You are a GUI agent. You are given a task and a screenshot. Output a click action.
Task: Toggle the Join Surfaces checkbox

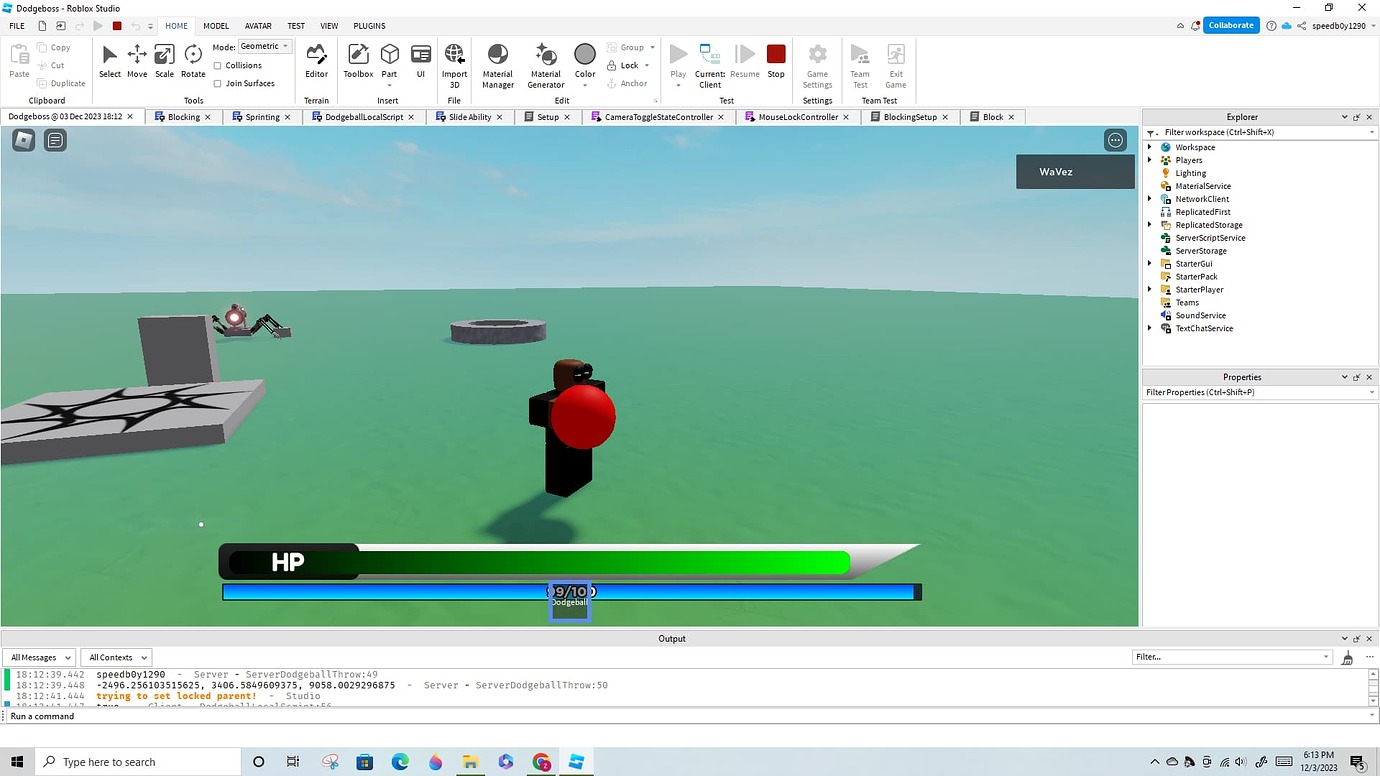[218, 84]
